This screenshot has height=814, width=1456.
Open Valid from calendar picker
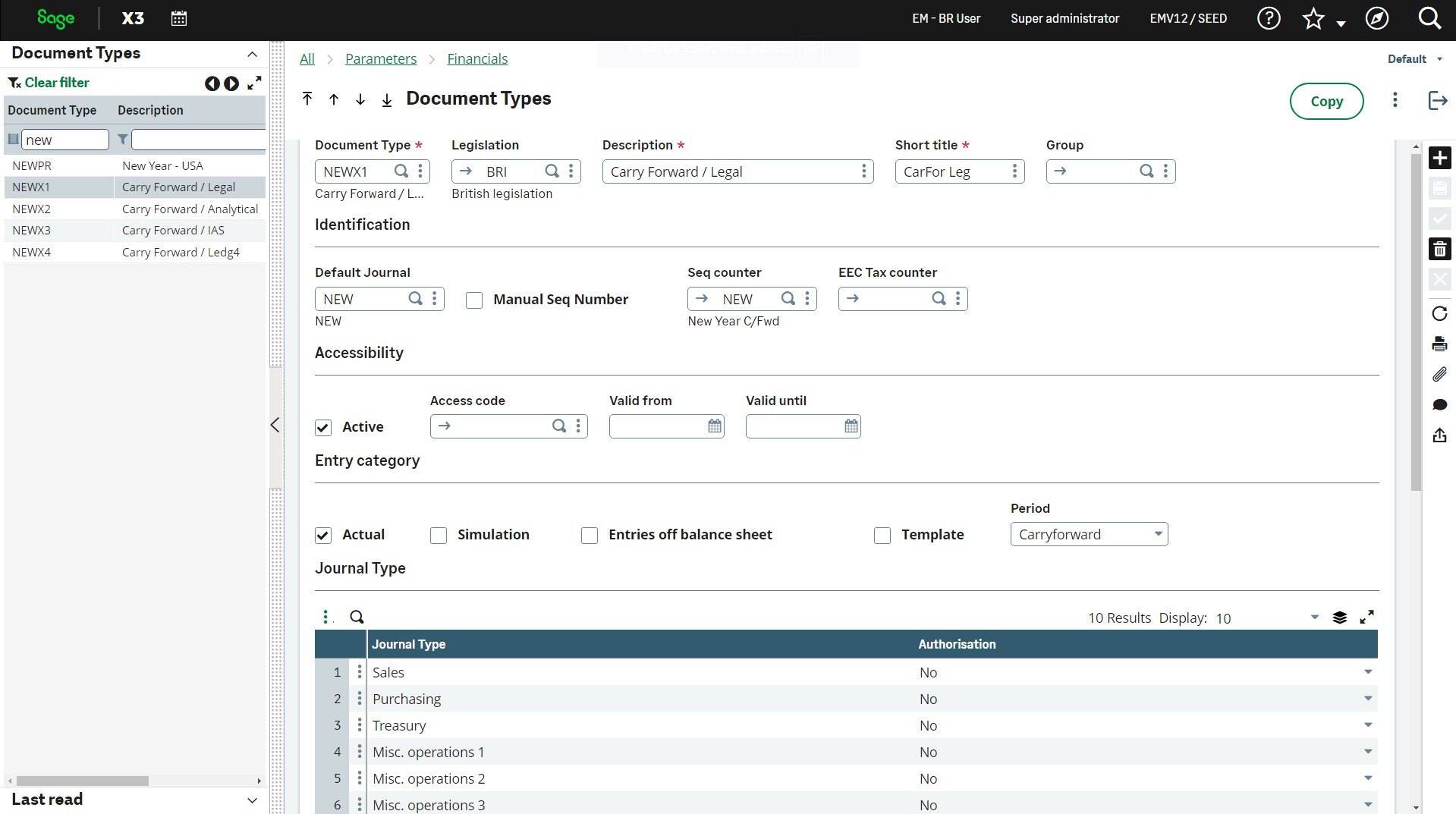click(715, 426)
